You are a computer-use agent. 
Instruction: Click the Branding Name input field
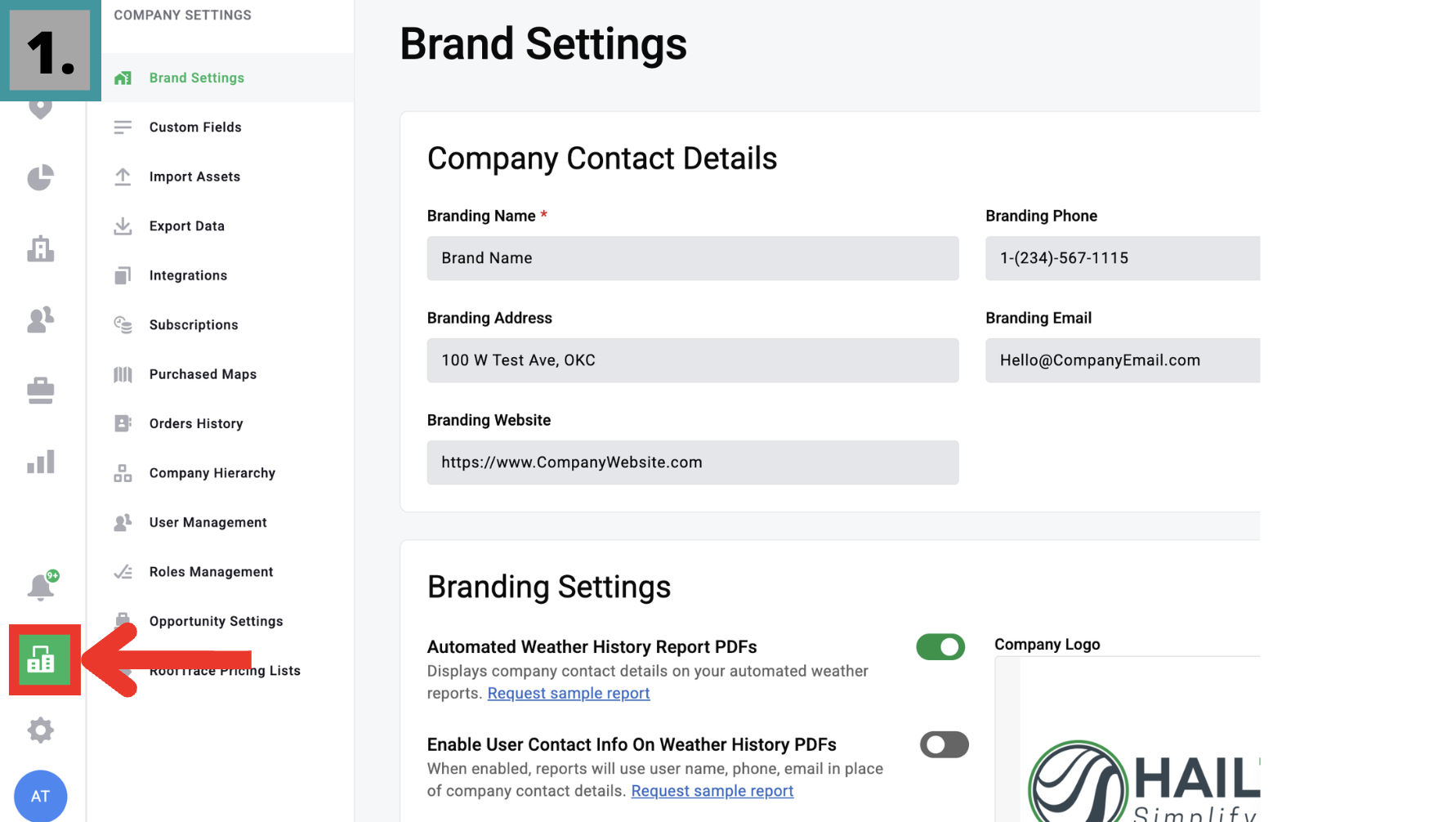click(692, 258)
